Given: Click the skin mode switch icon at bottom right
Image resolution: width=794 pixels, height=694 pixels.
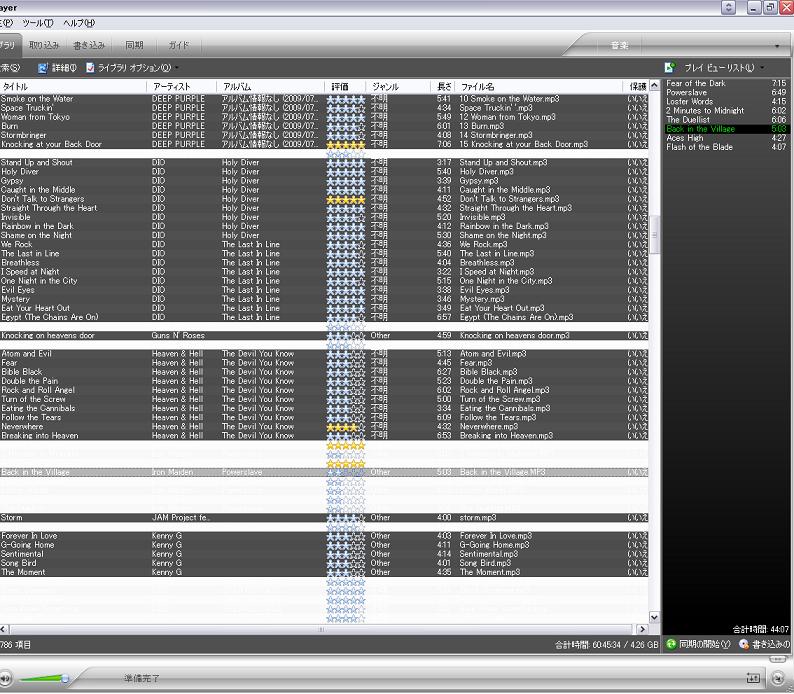Looking at the screenshot, I should pyautogui.click(x=778, y=678).
